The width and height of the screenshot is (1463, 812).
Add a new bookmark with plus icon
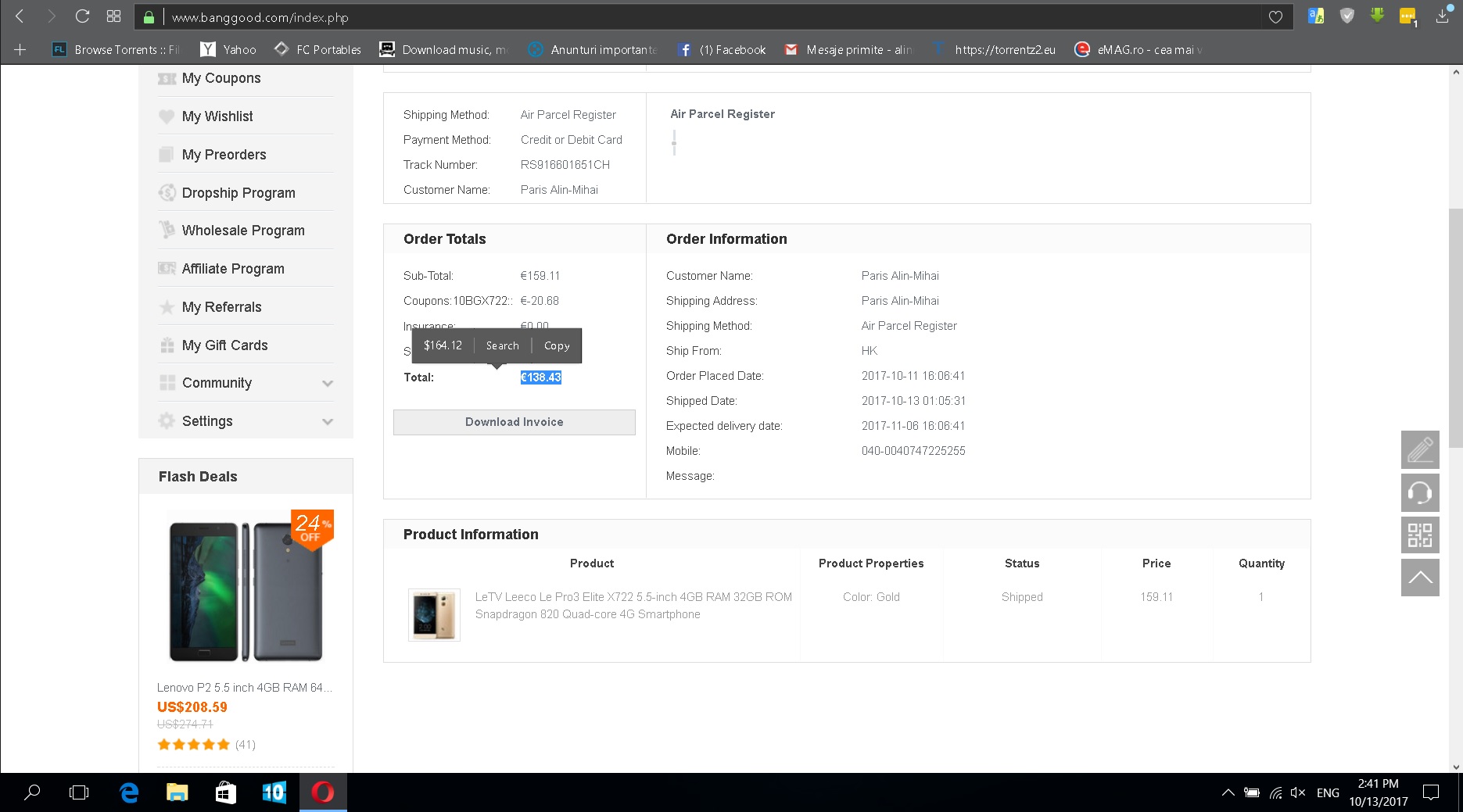[x=20, y=49]
